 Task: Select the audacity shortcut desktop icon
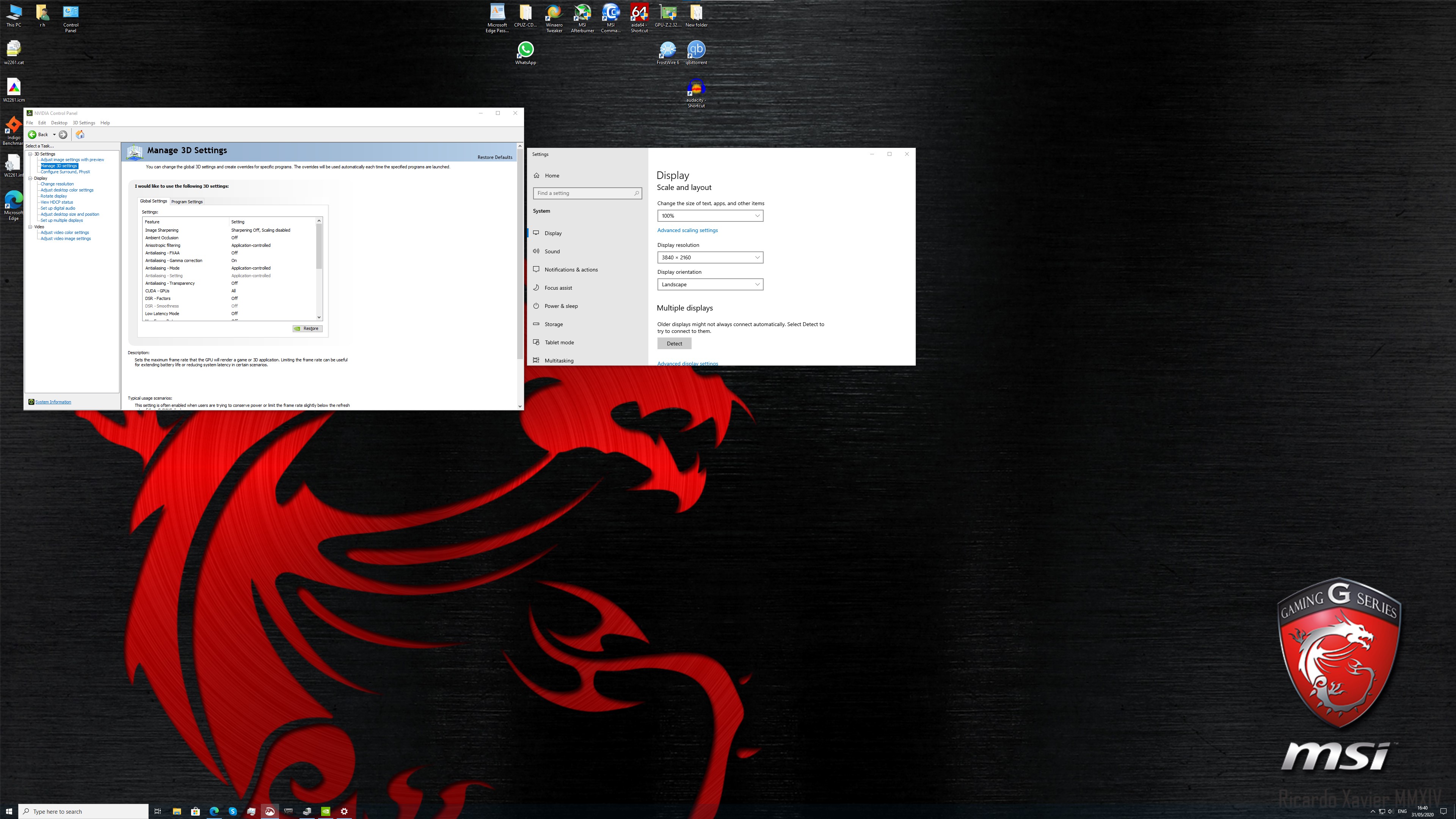[697, 93]
